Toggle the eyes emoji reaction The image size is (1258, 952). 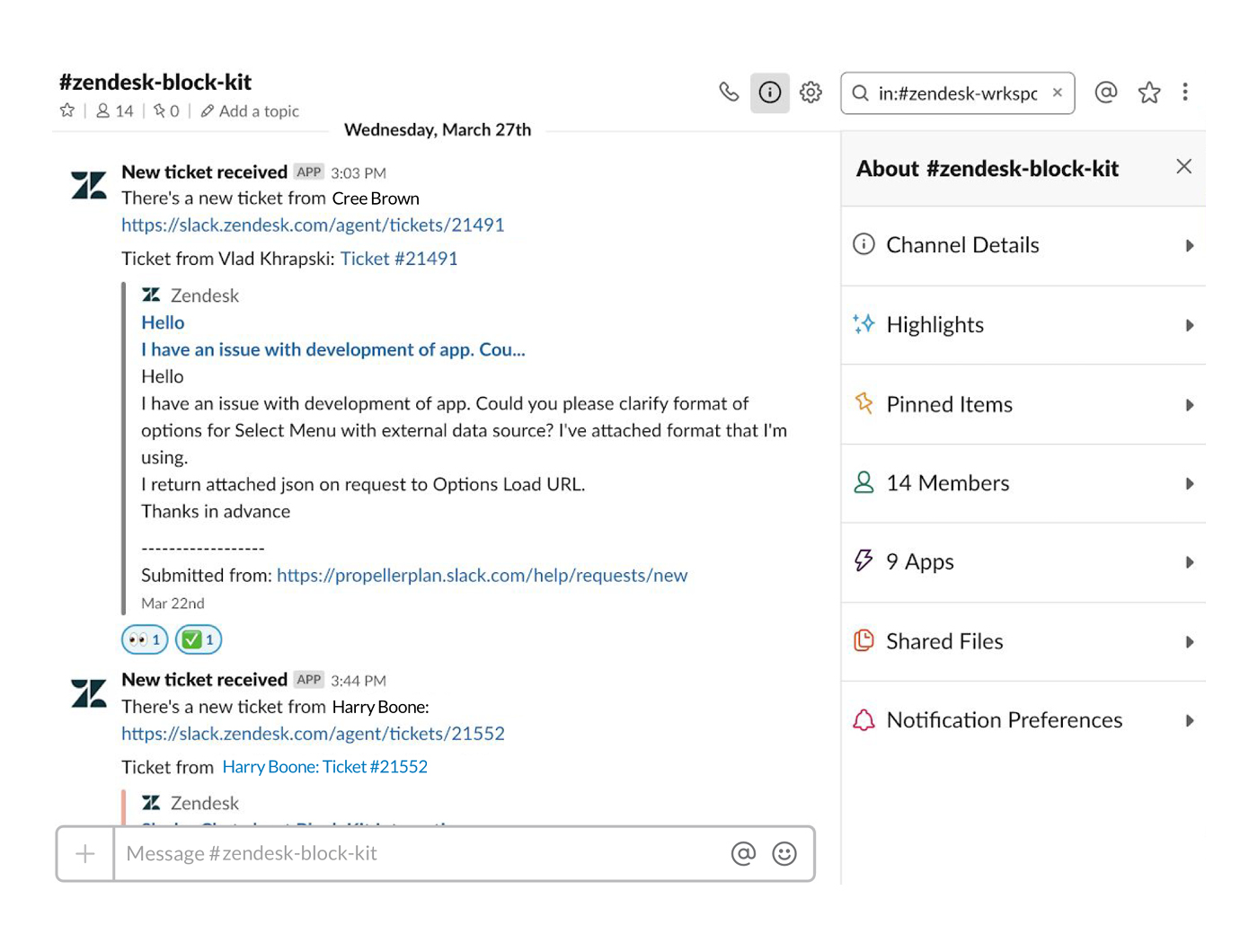tap(145, 639)
